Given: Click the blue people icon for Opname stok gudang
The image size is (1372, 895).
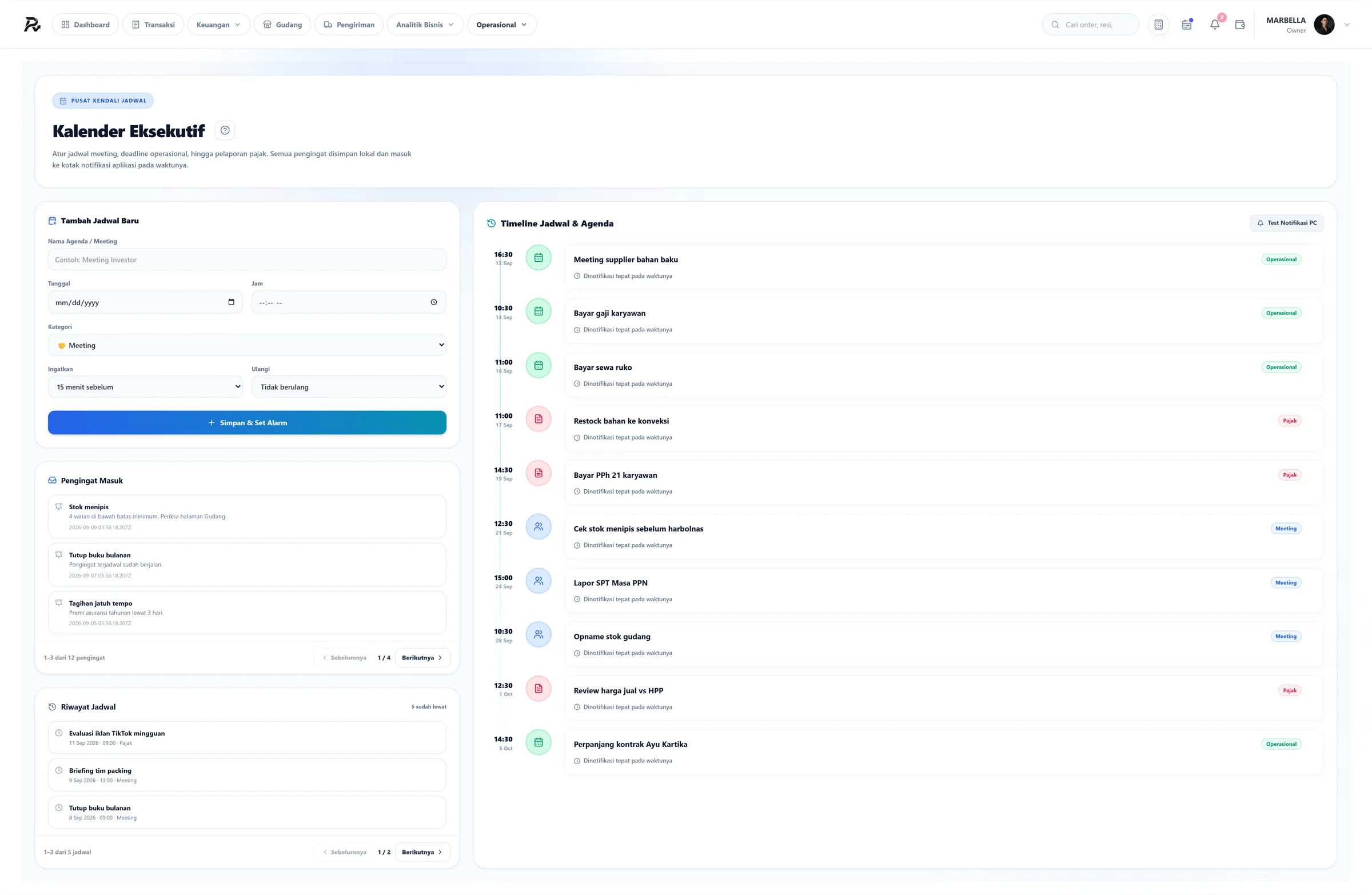Looking at the screenshot, I should tap(539, 634).
